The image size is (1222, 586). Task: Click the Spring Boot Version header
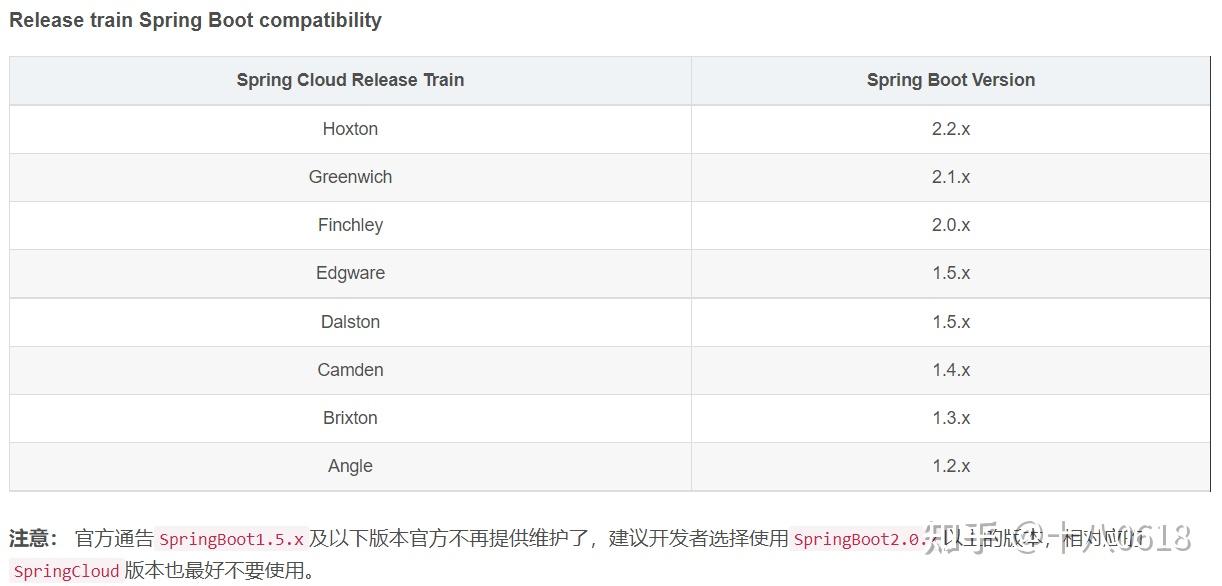coord(950,80)
